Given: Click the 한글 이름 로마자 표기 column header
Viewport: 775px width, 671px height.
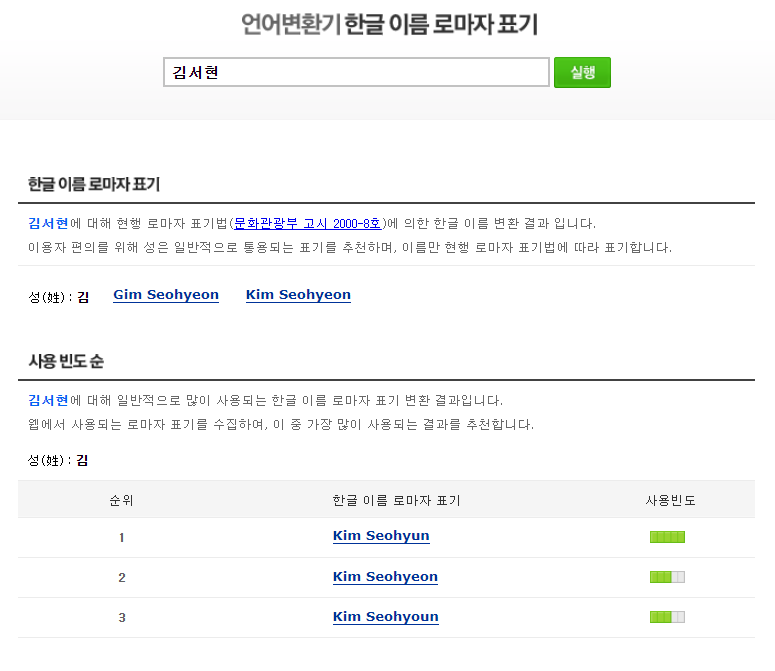Looking at the screenshot, I should (x=396, y=501).
